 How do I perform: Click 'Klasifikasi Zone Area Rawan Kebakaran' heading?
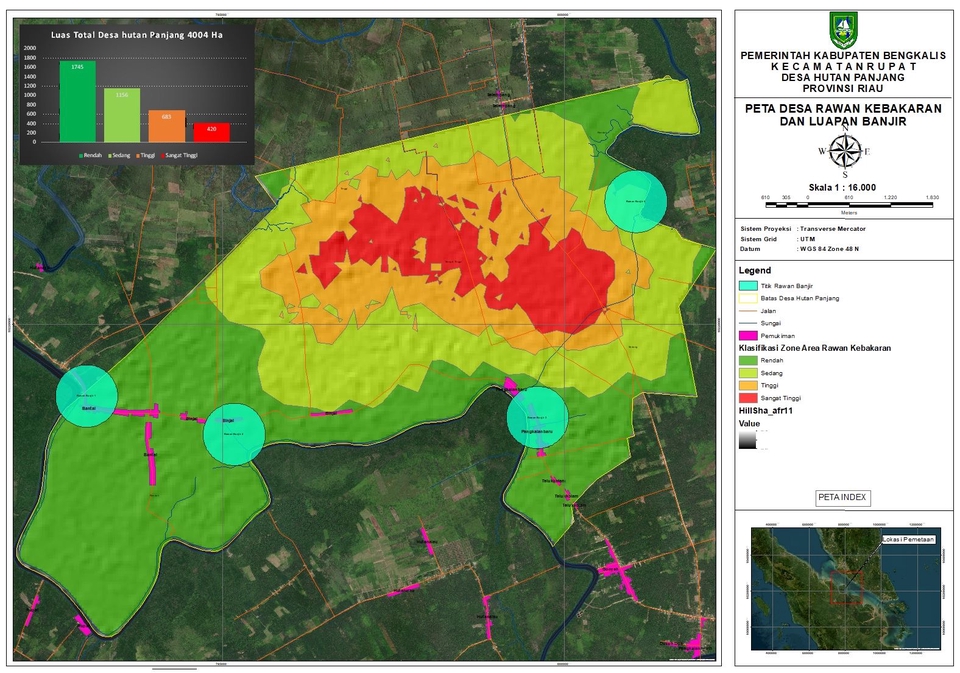coord(815,348)
